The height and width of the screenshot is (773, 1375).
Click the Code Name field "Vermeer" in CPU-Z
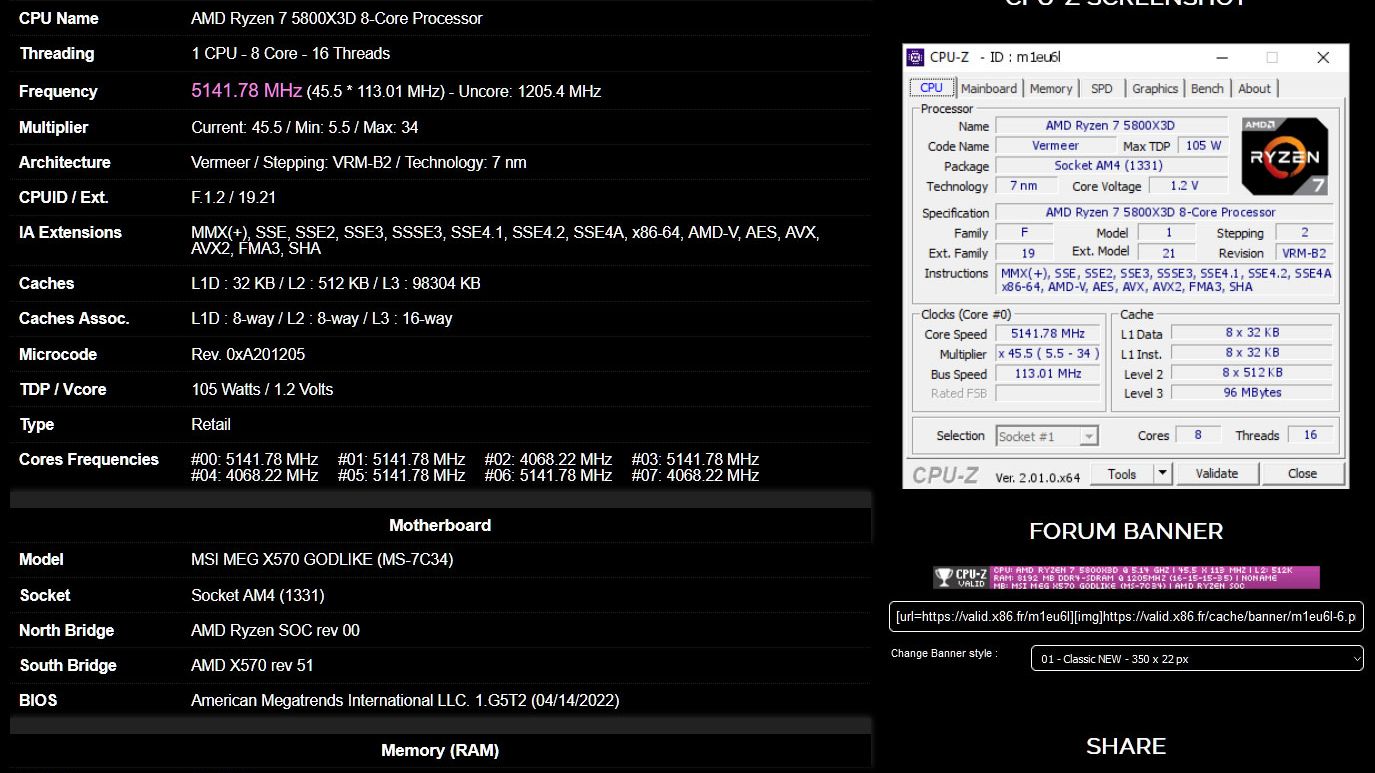click(1056, 146)
